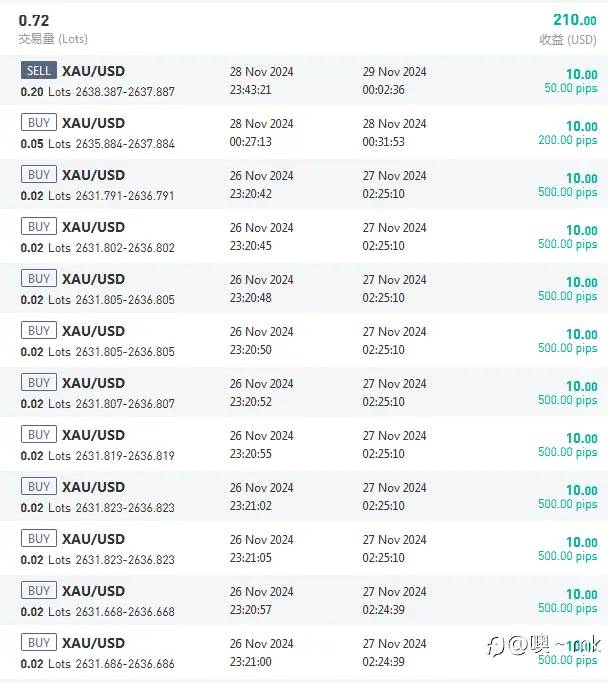Image resolution: width=608 pixels, height=683 pixels.
Task: Select trade with price 2631.823-2636.823 opened 23:21:05
Action: click(x=304, y=548)
